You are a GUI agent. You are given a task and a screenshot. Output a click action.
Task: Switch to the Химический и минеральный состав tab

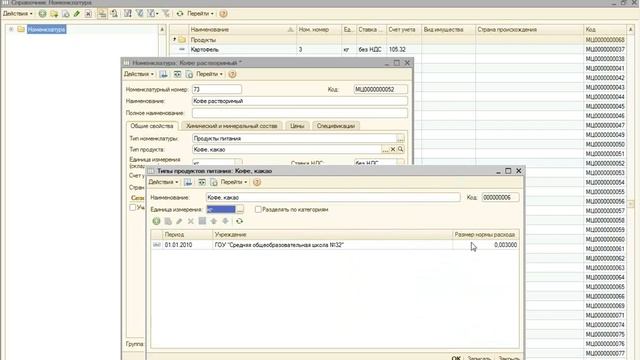pyautogui.click(x=231, y=126)
